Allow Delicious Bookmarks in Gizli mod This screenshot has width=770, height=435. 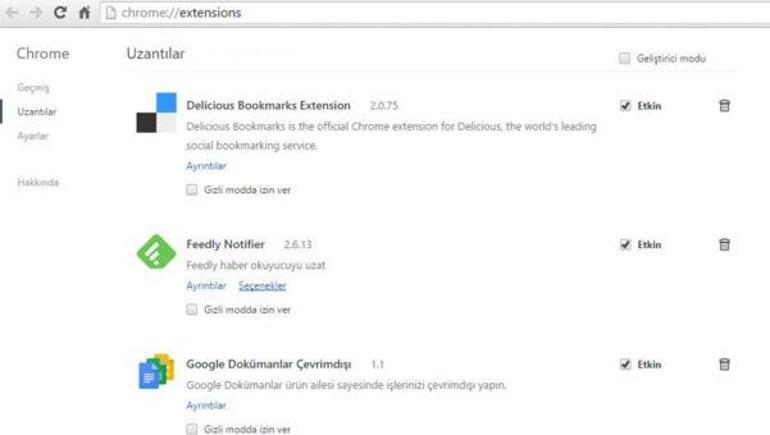click(192, 190)
